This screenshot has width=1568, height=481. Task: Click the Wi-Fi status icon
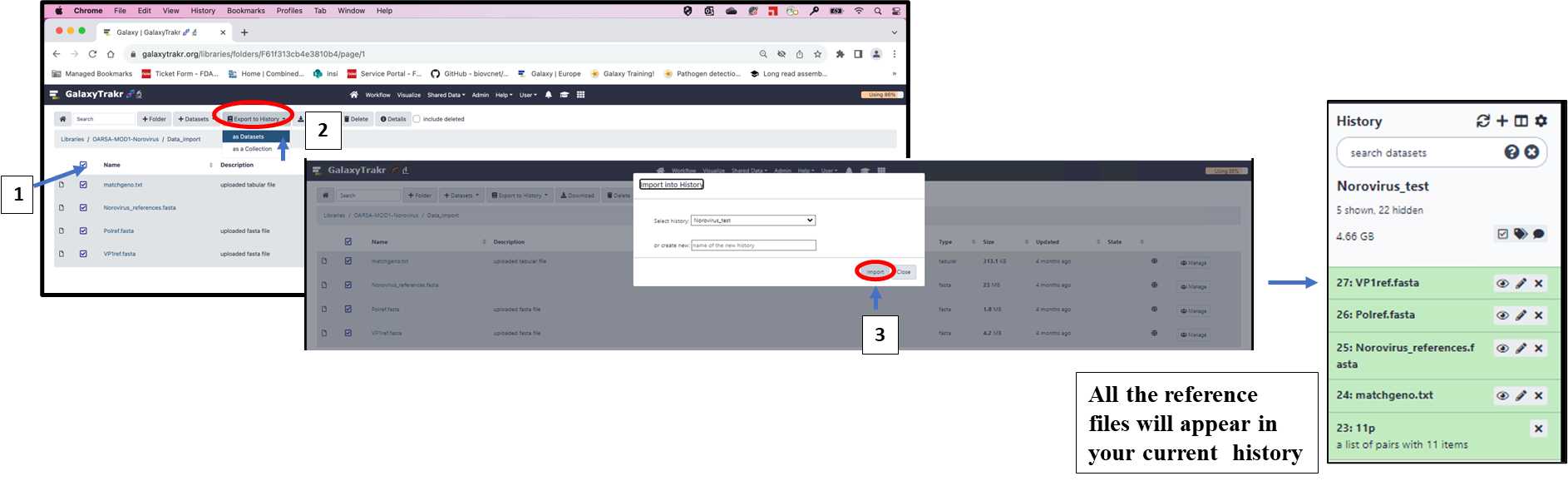point(859,11)
